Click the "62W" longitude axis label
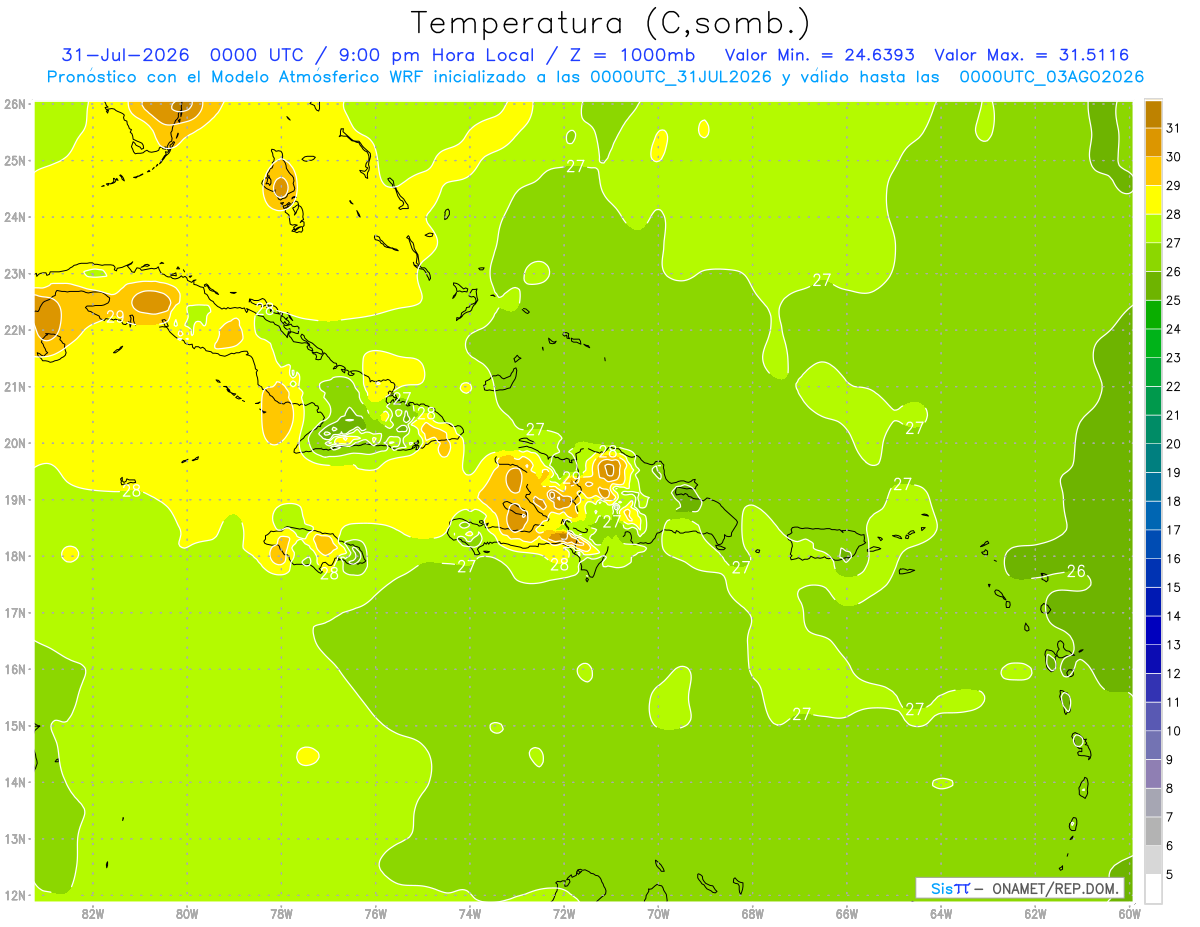Viewport: 1200px width, 927px height. pyautogui.click(x=1035, y=913)
